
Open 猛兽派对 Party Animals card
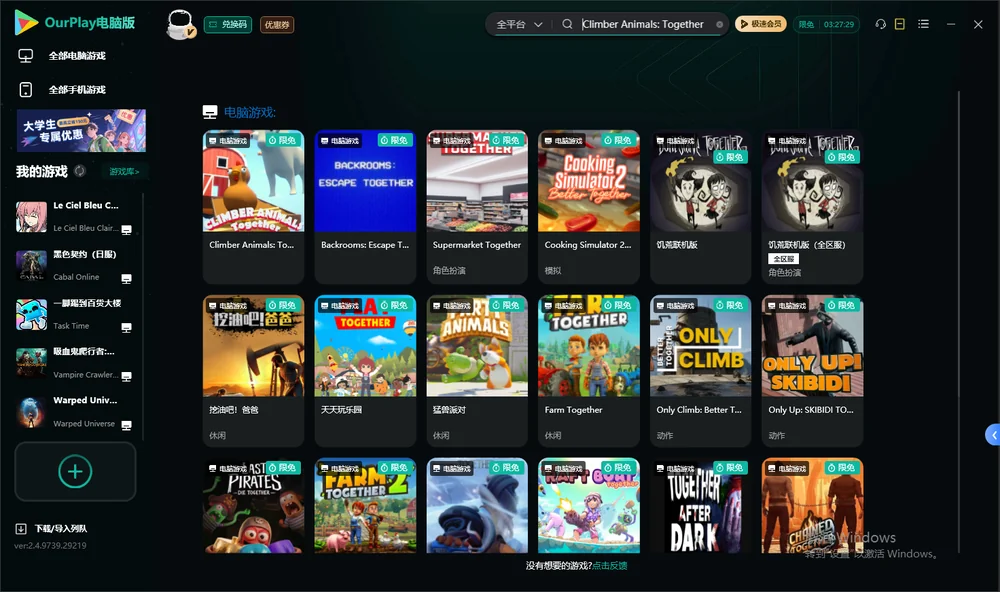477,371
